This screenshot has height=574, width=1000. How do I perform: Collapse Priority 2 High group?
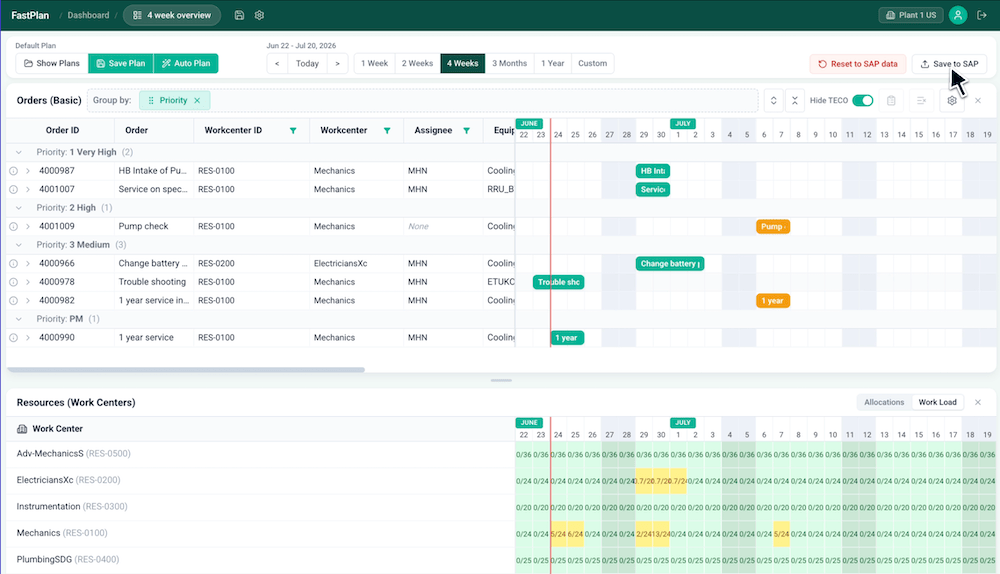(x=18, y=207)
